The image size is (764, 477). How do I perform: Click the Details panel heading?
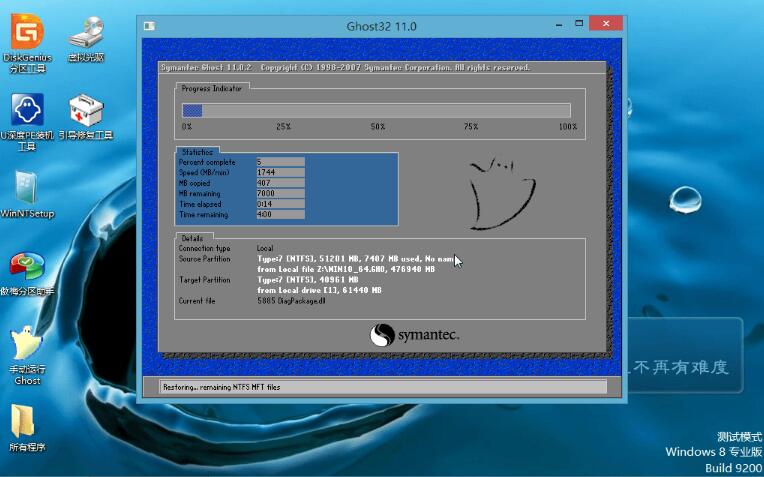tap(192, 238)
